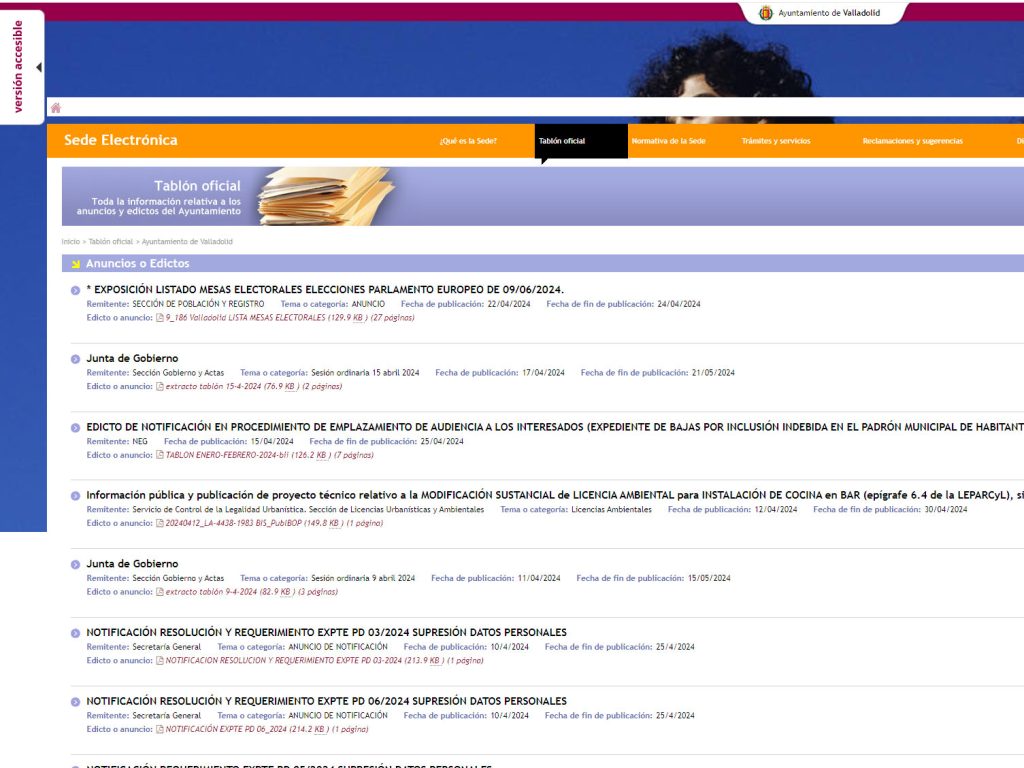Open the Tablón oficial tab
Image resolution: width=1024 pixels, height=768 pixels.
[562, 141]
